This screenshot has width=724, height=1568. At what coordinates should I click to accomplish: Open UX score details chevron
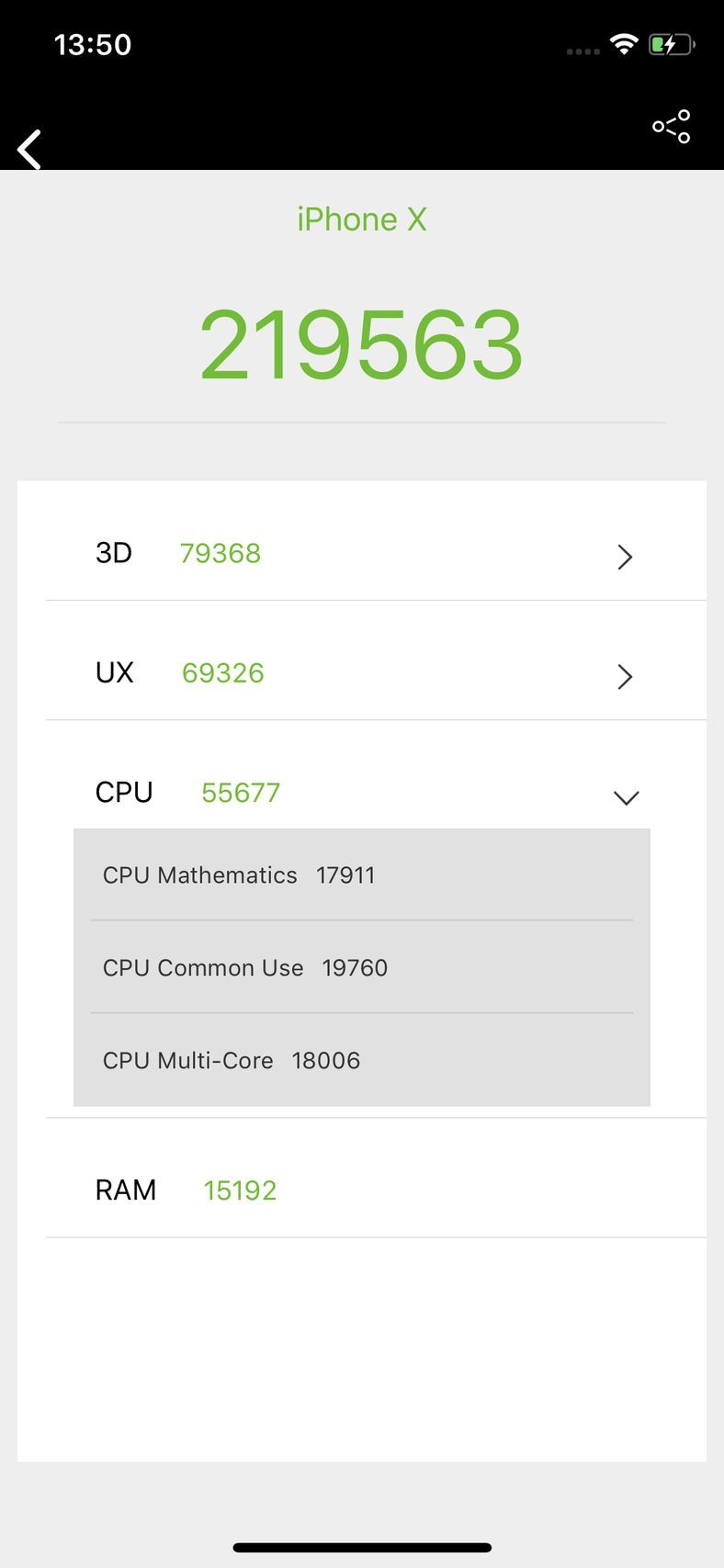pyautogui.click(x=625, y=677)
